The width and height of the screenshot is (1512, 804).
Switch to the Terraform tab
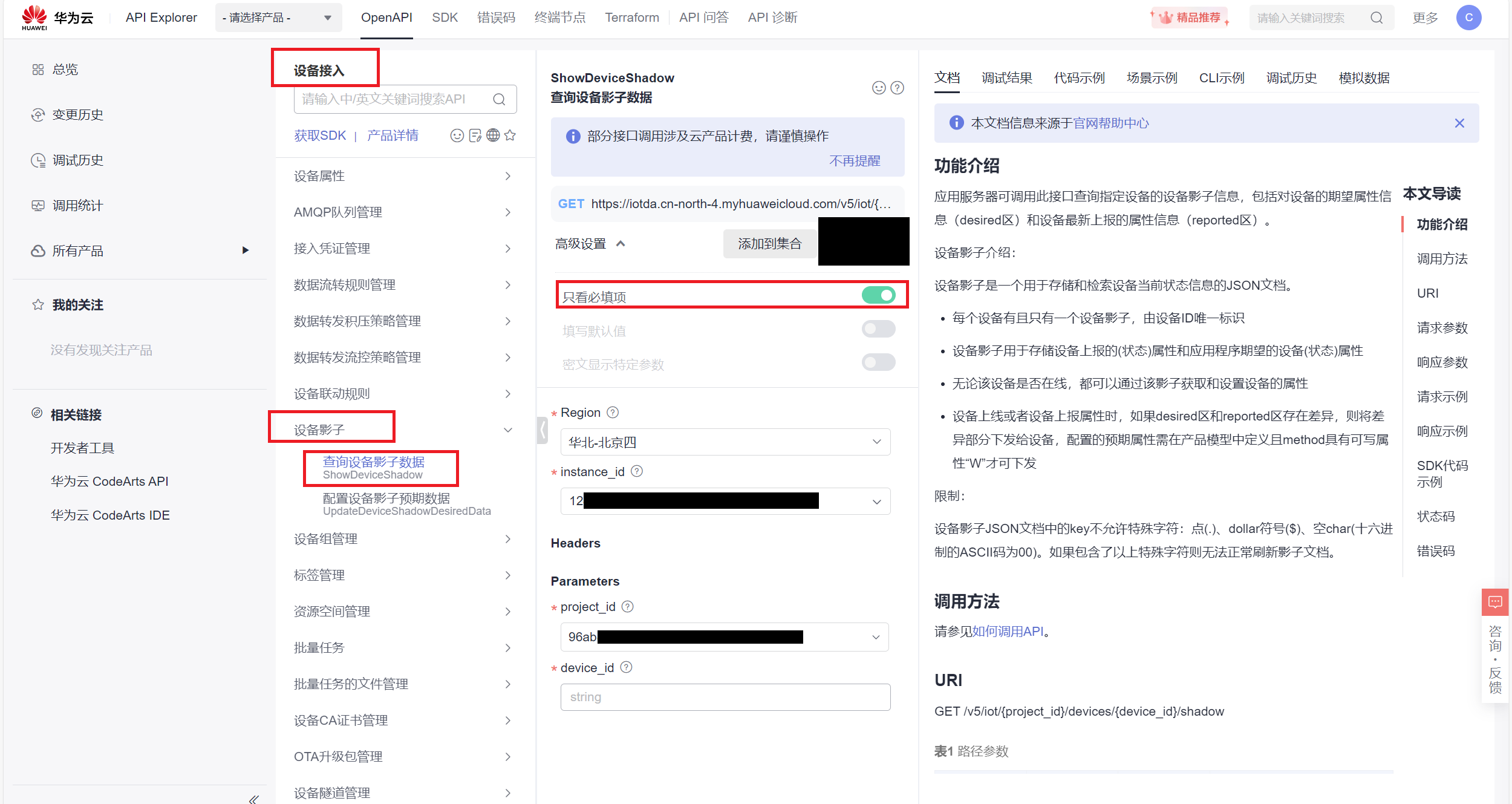(632, 18)
